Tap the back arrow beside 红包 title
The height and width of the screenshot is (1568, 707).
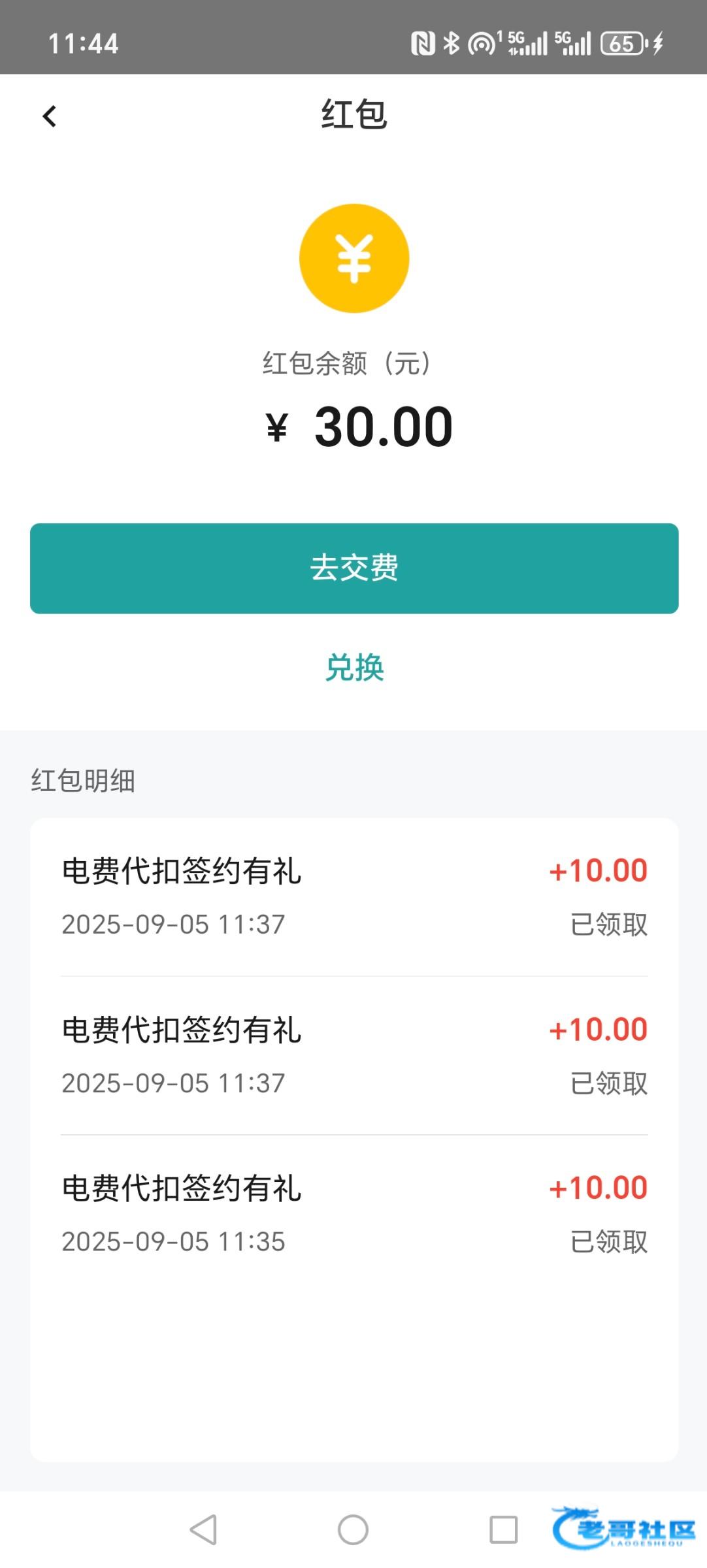(x=50, y=116)
